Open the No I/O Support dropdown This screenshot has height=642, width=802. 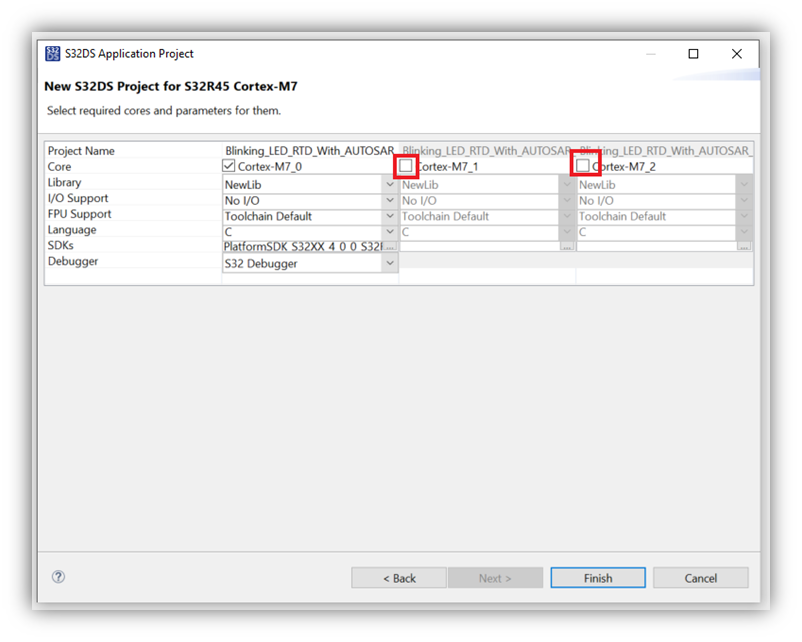coord(390,200)
